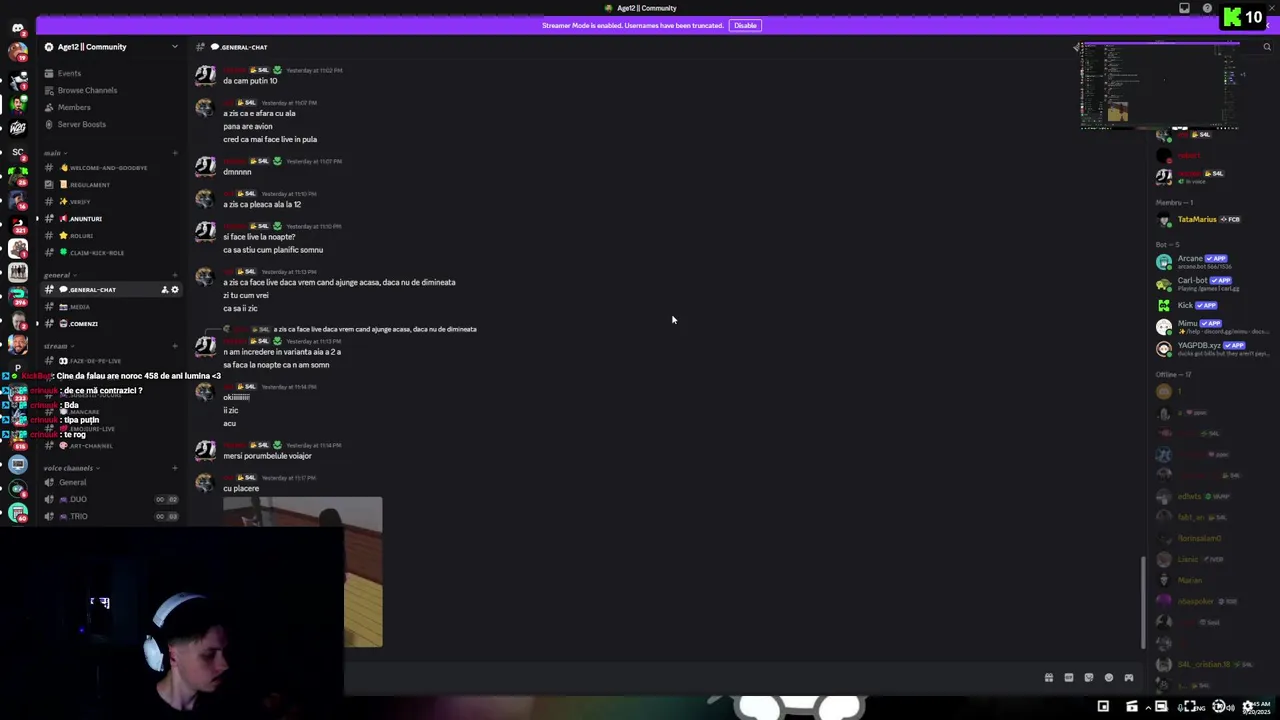Open the welcome-and-goodbye channel
Viewport: 1280px width, 720px height.
tap(110, 168)
